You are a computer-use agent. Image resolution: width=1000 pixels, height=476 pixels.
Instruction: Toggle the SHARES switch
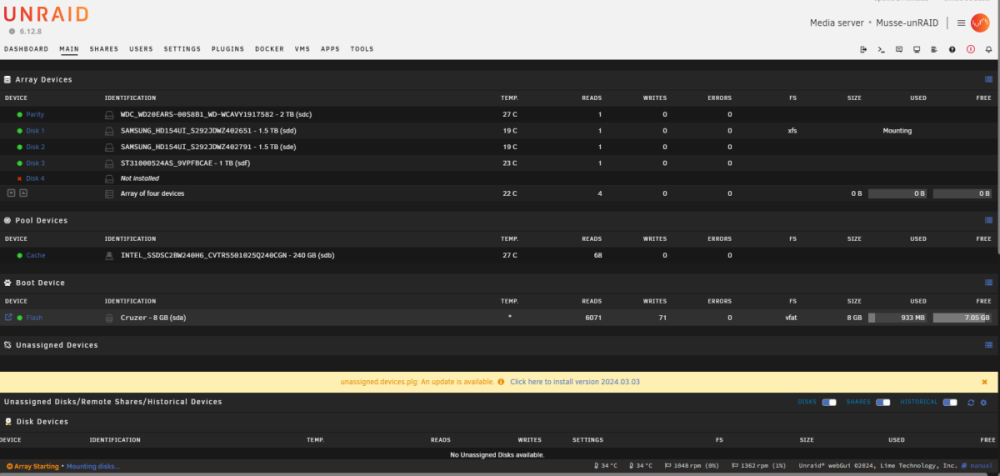(883, 402)
